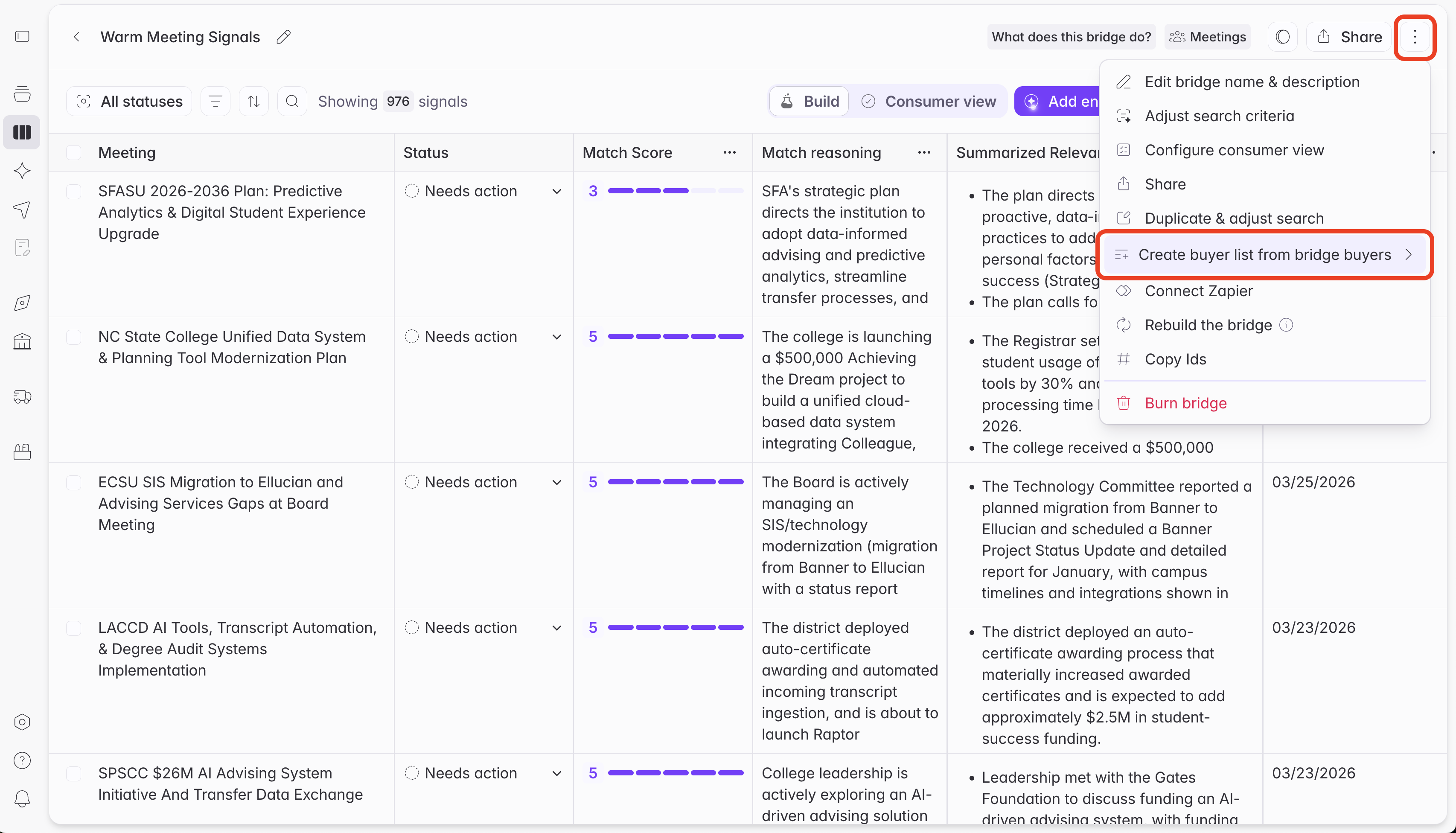Expand status dropdown for SPSCC $26M AI row

(556, 774)
